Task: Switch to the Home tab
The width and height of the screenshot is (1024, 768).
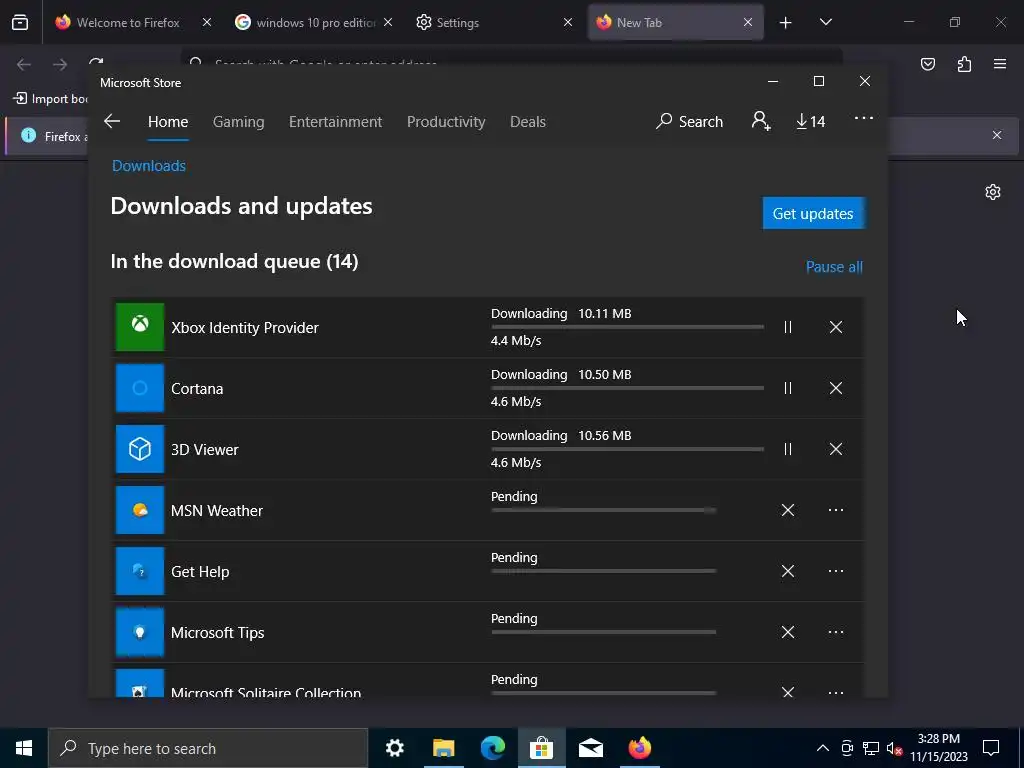Action: (x=168, y=122)
